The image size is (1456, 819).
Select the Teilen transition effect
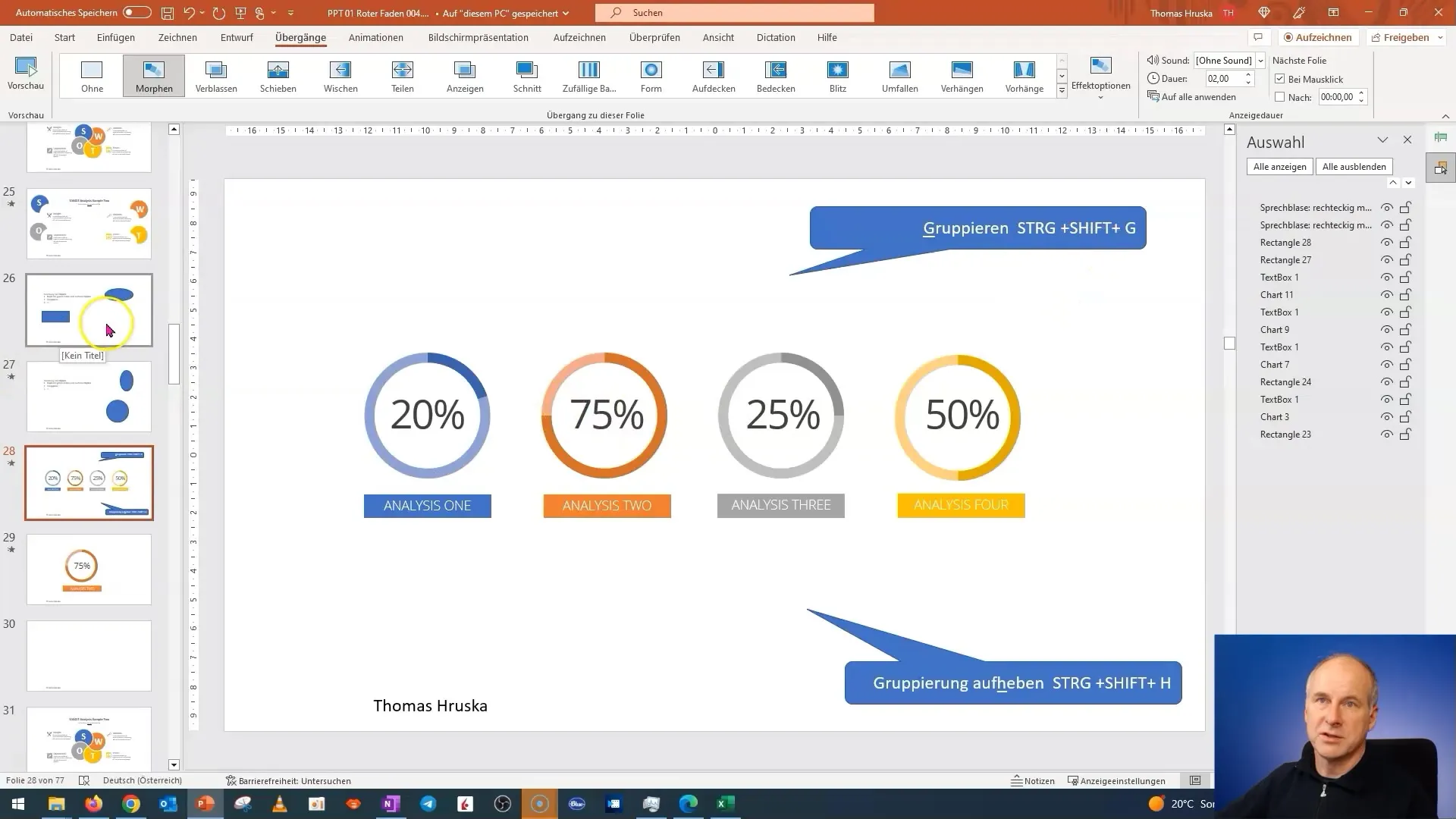403,75
